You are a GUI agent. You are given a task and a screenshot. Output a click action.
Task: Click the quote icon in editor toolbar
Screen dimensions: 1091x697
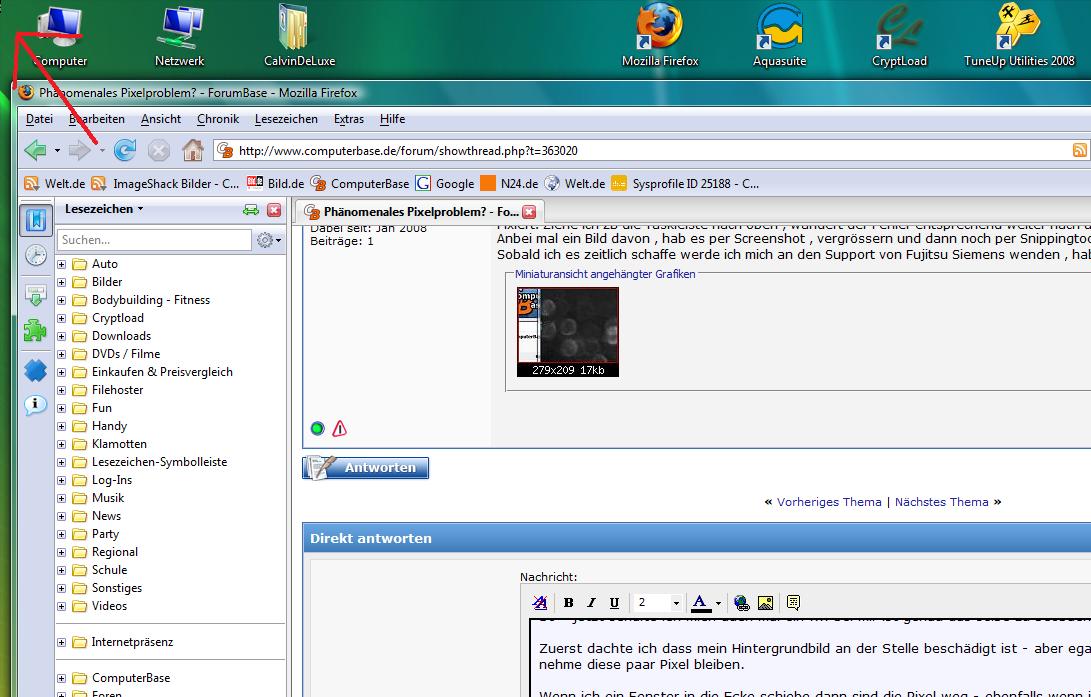click(x=793, y=602)
